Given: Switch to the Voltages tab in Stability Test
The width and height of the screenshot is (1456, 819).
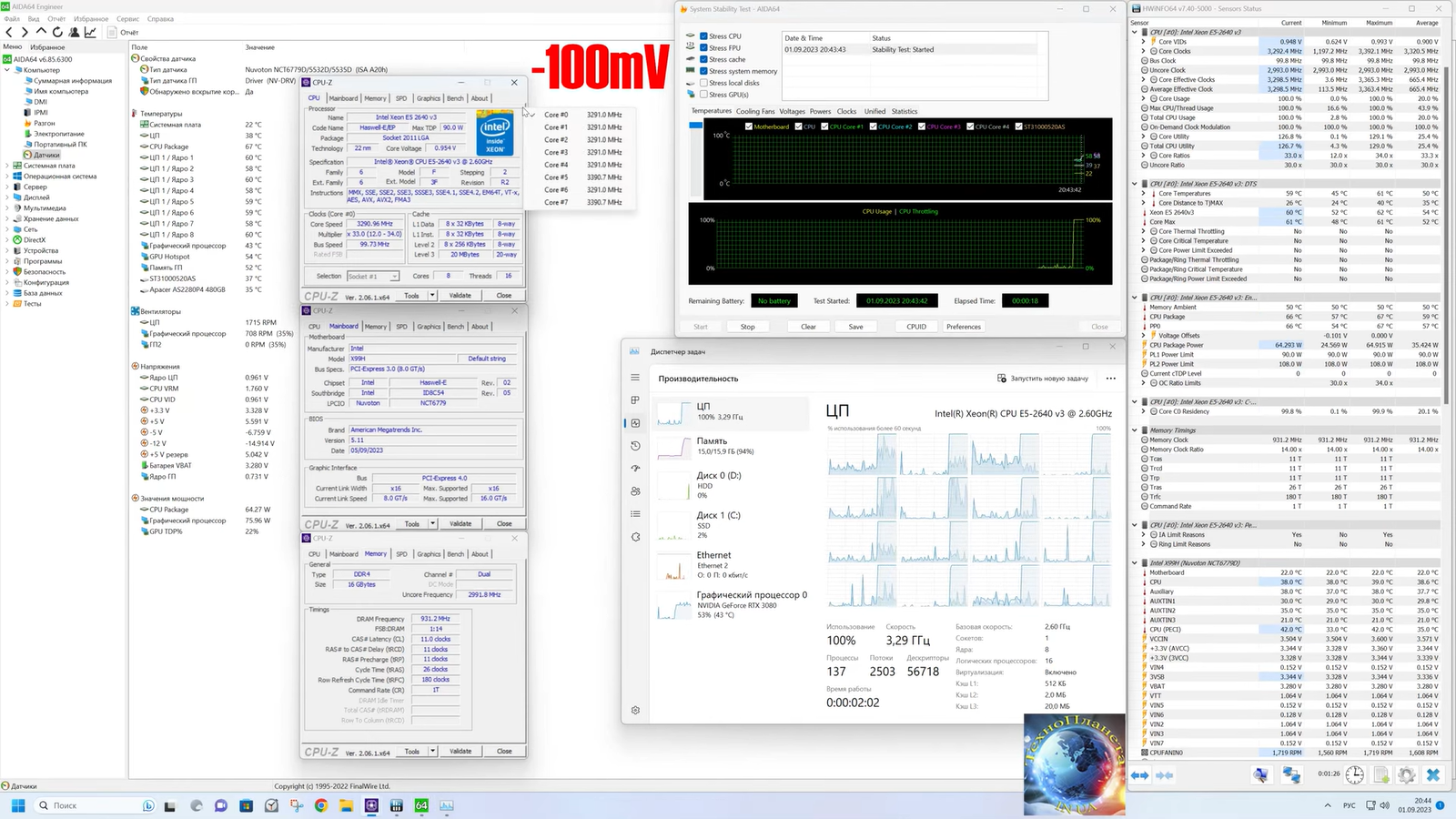Looking at the screenshot, I should point(792,111).
